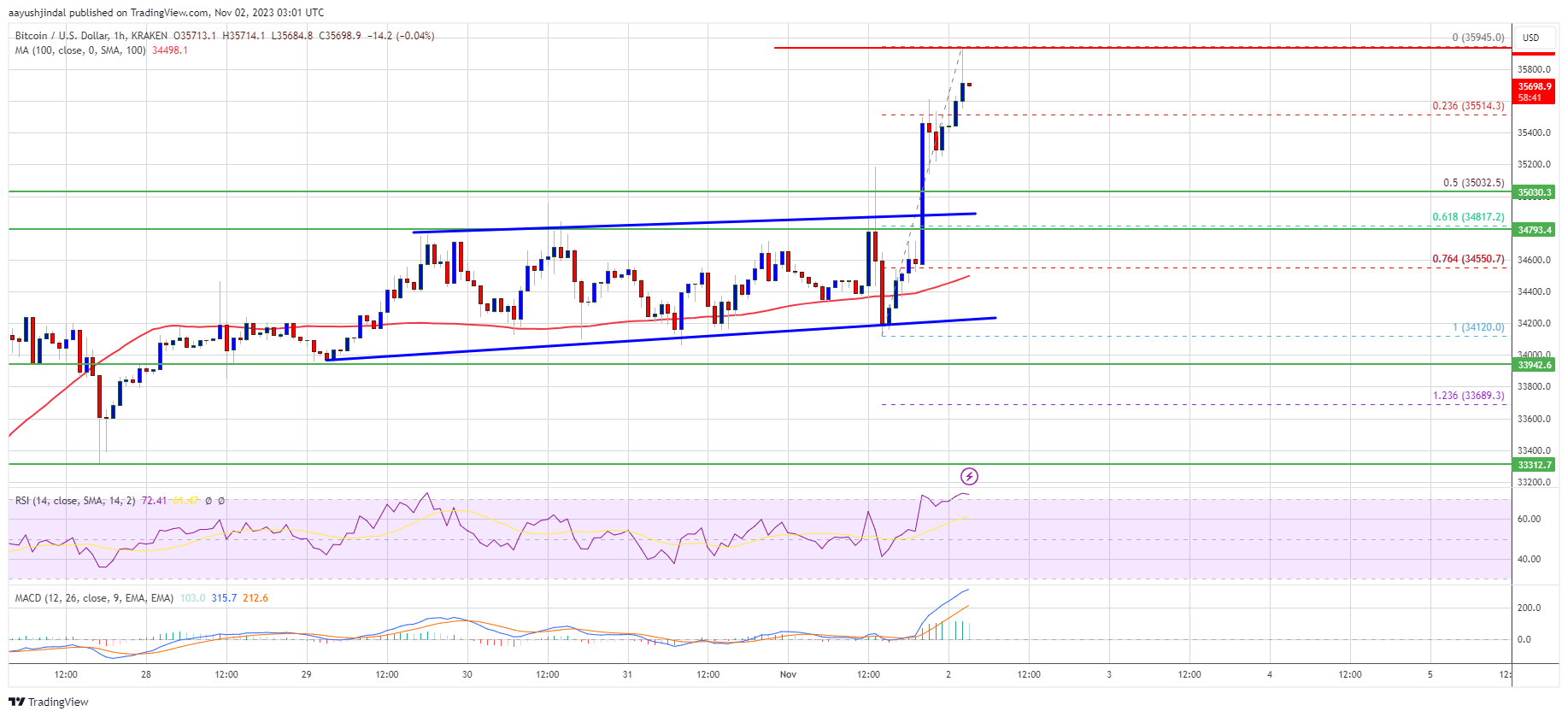
Task: Click the purple RSI value 72.41
Action: point(154,501)
